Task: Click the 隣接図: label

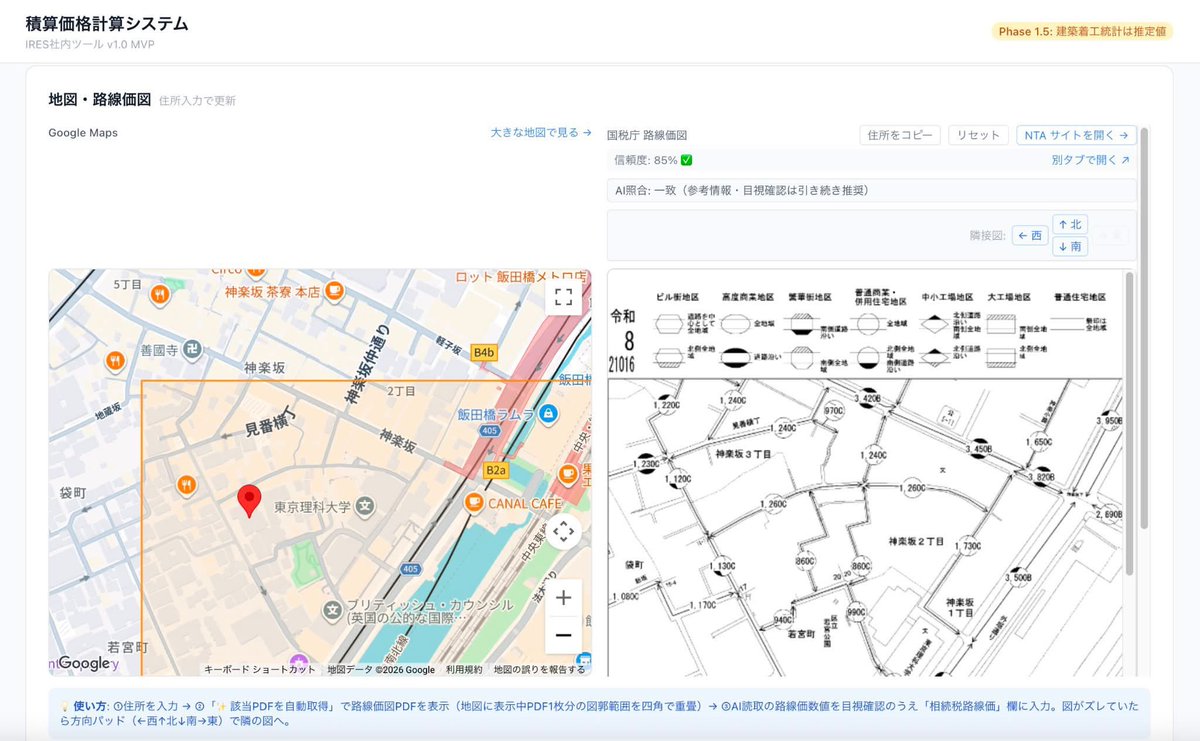Action: (987, 236)
